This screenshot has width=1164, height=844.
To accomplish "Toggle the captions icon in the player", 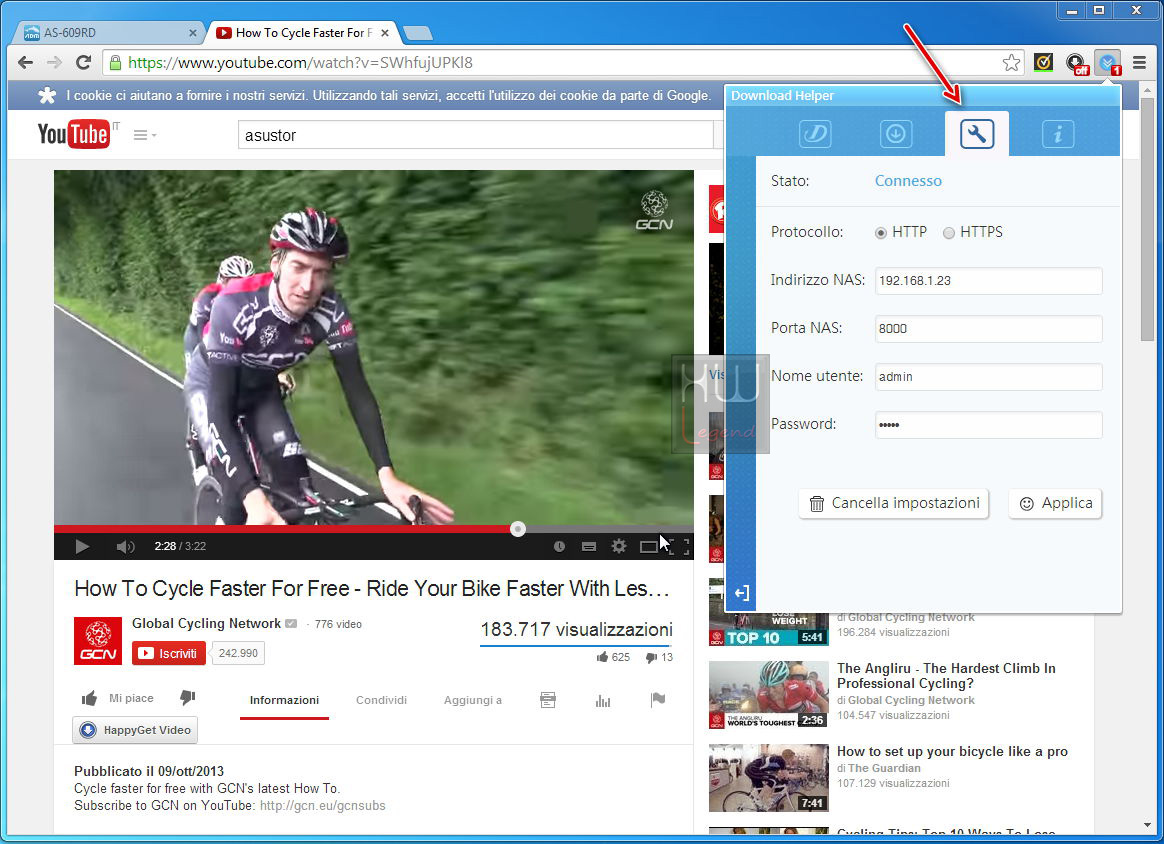I will click(589, 546).
